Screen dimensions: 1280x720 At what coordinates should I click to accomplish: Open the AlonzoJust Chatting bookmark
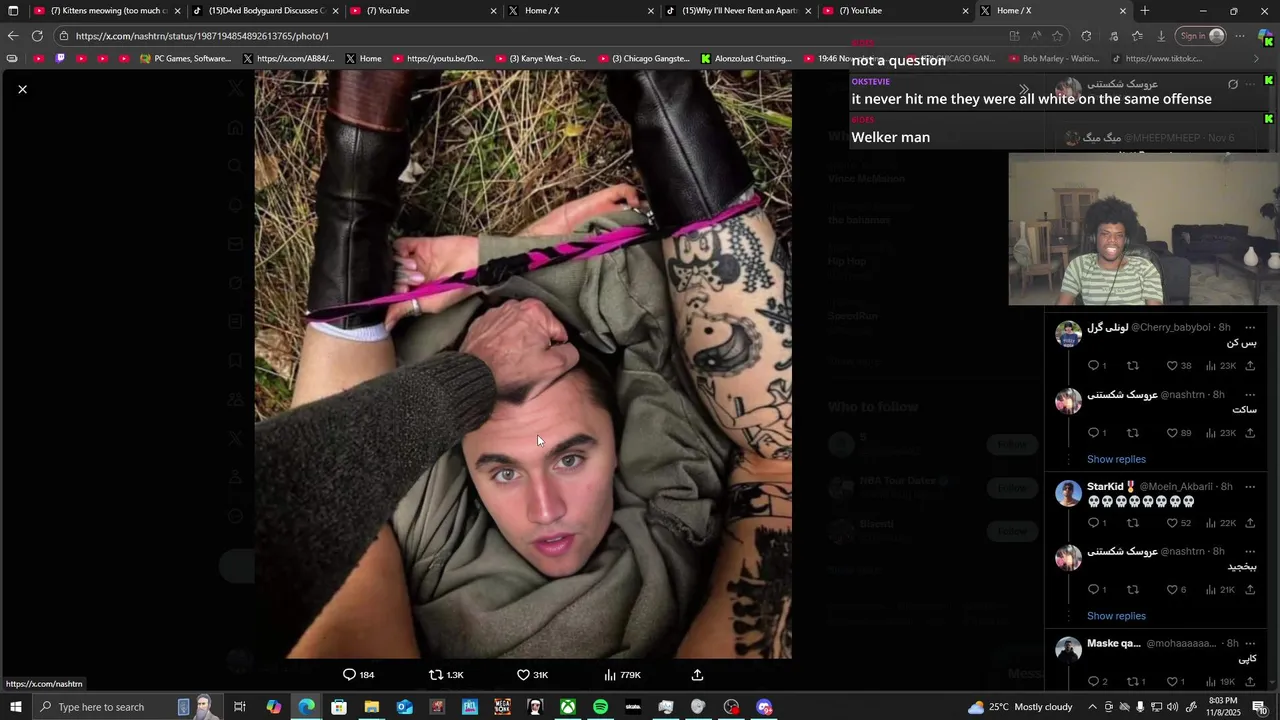coord(746,59)
